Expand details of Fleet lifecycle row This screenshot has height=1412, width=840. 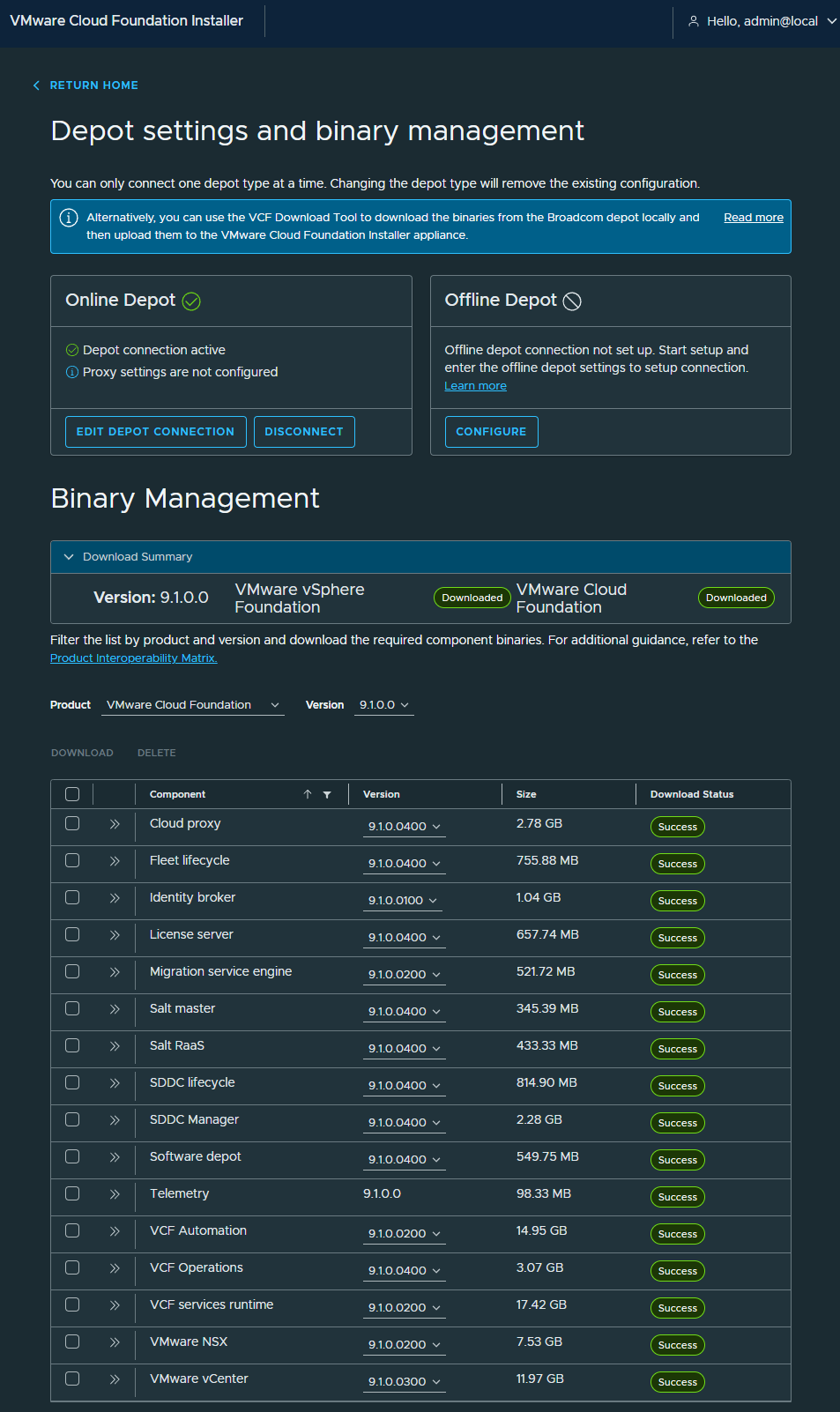115,861
